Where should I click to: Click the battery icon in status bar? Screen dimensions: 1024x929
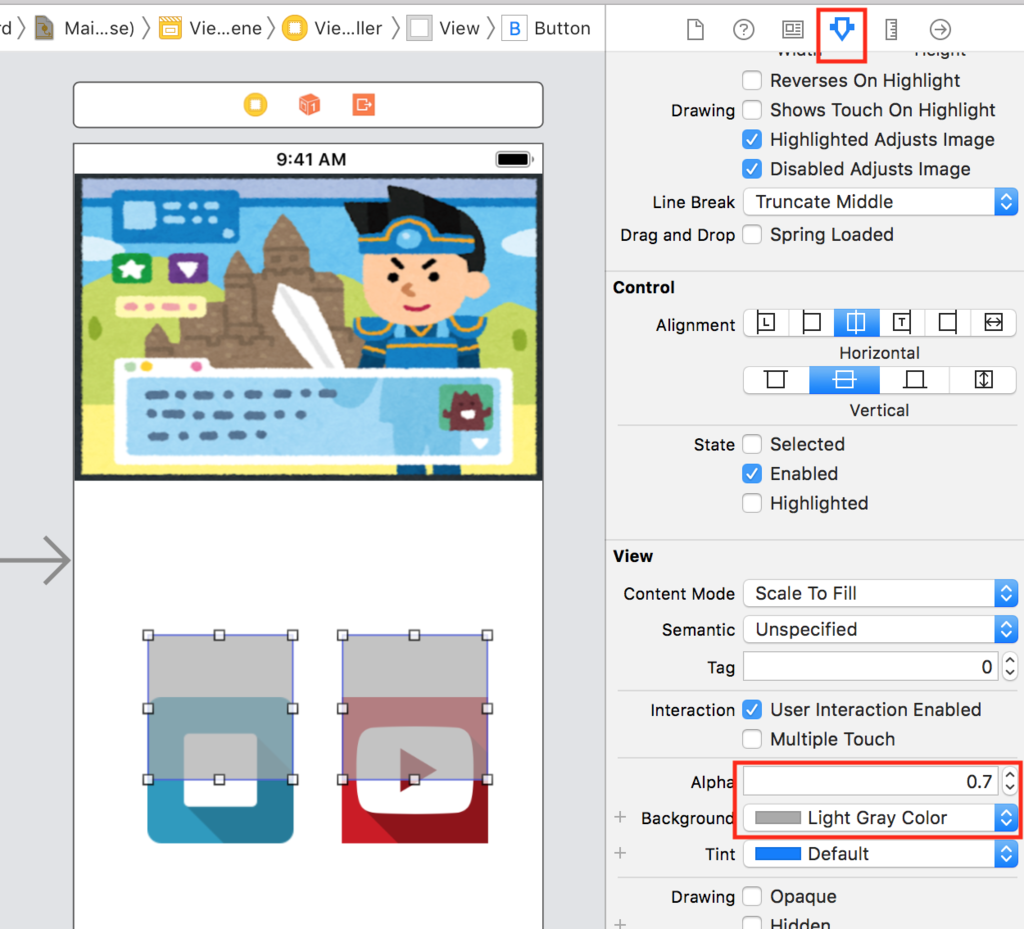pos(514,159)
